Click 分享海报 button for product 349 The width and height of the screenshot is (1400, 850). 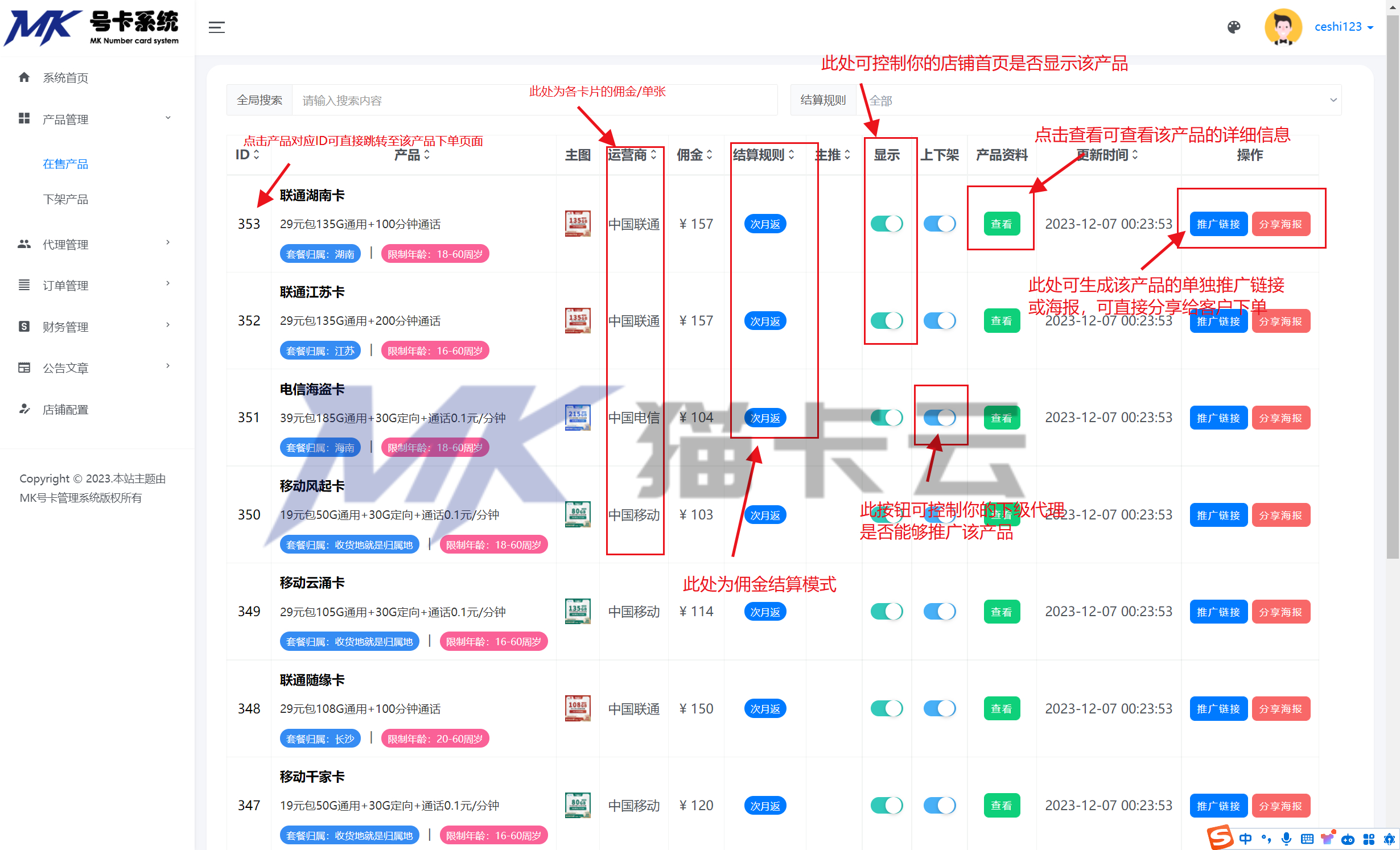point(1280,612)
